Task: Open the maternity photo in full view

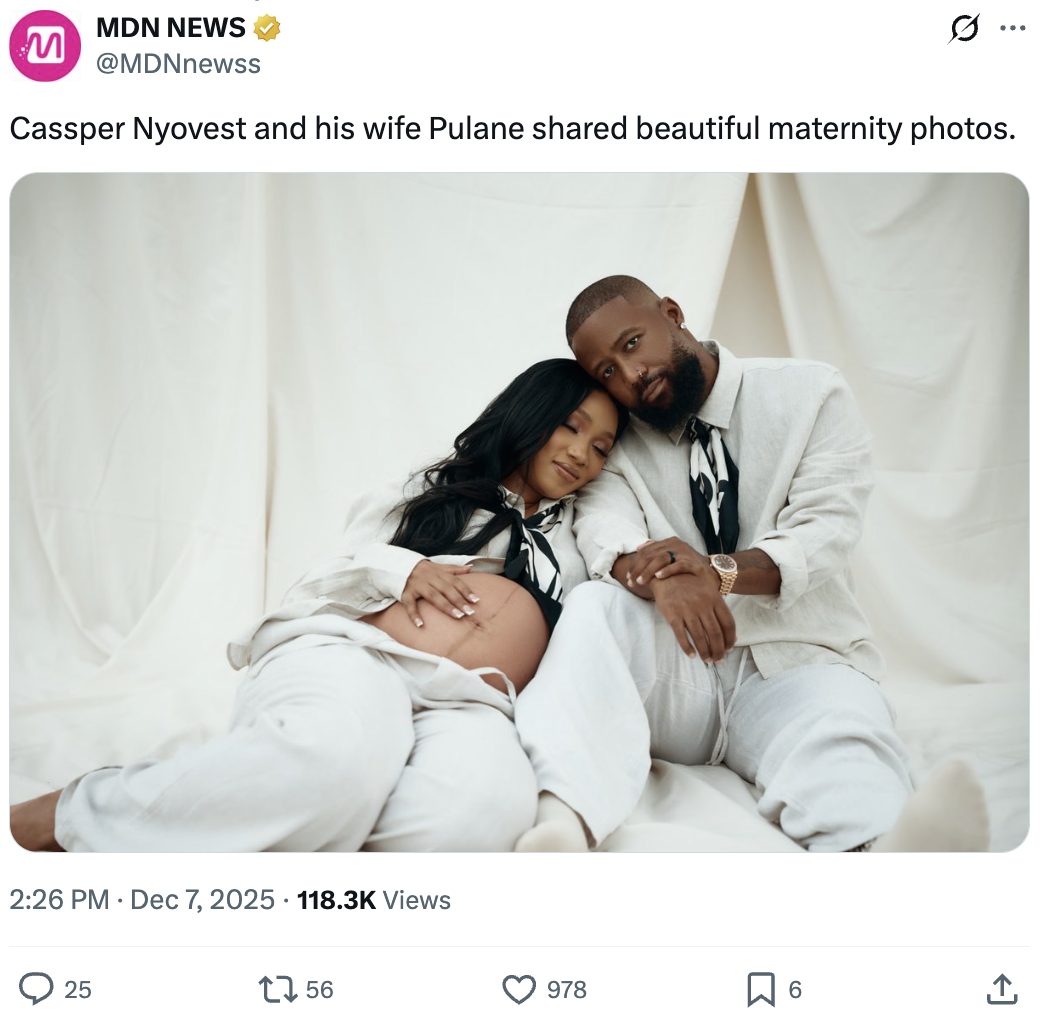Action: click(519, 512)
